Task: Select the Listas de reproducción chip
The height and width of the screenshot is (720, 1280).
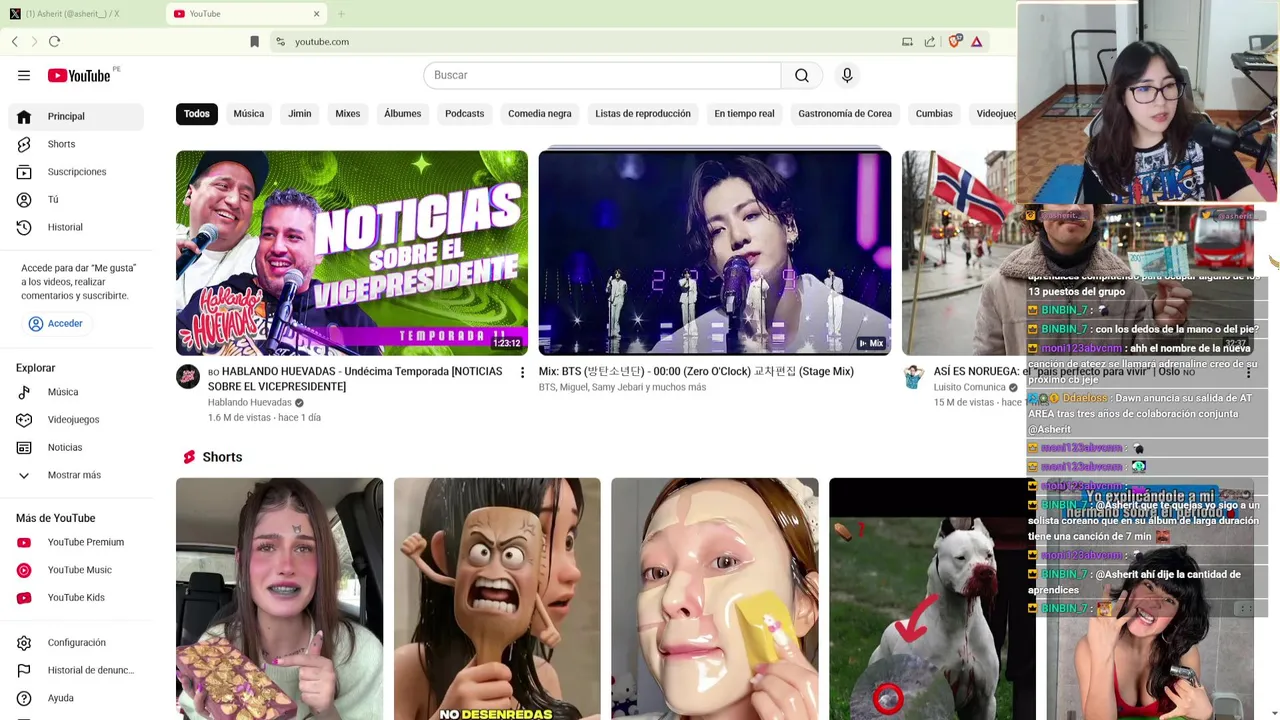Action: click(643, 113)
